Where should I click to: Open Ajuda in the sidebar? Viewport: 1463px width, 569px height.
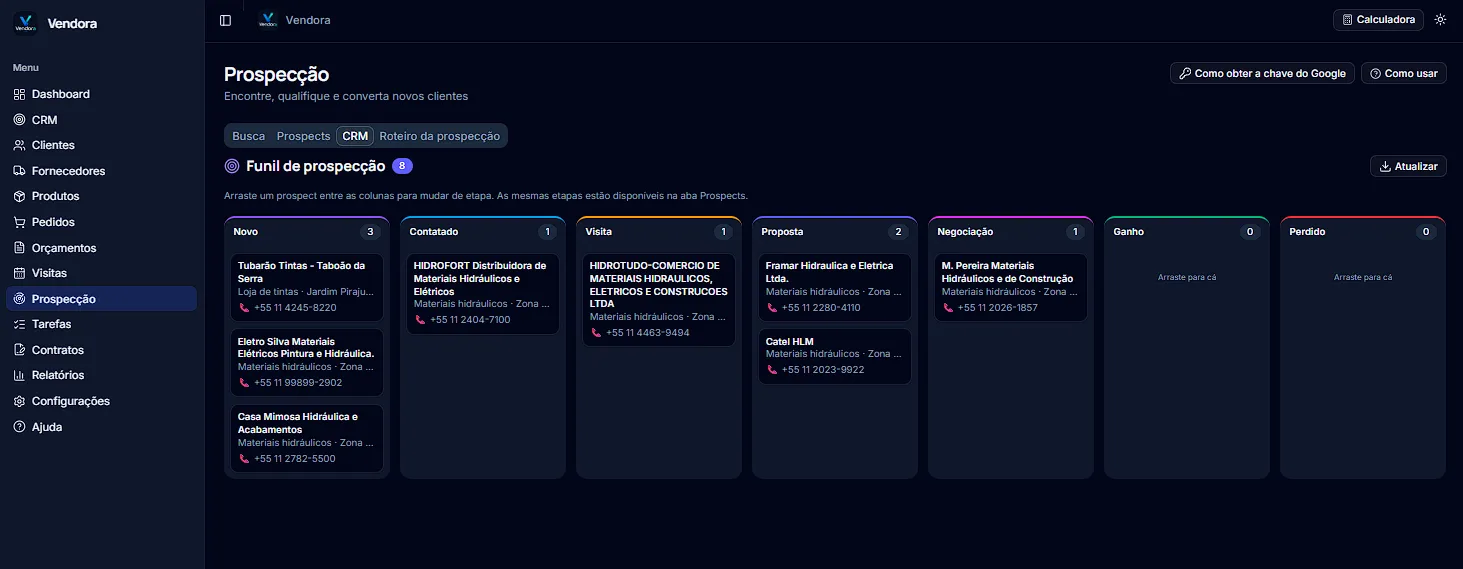[x=102, y=427]
